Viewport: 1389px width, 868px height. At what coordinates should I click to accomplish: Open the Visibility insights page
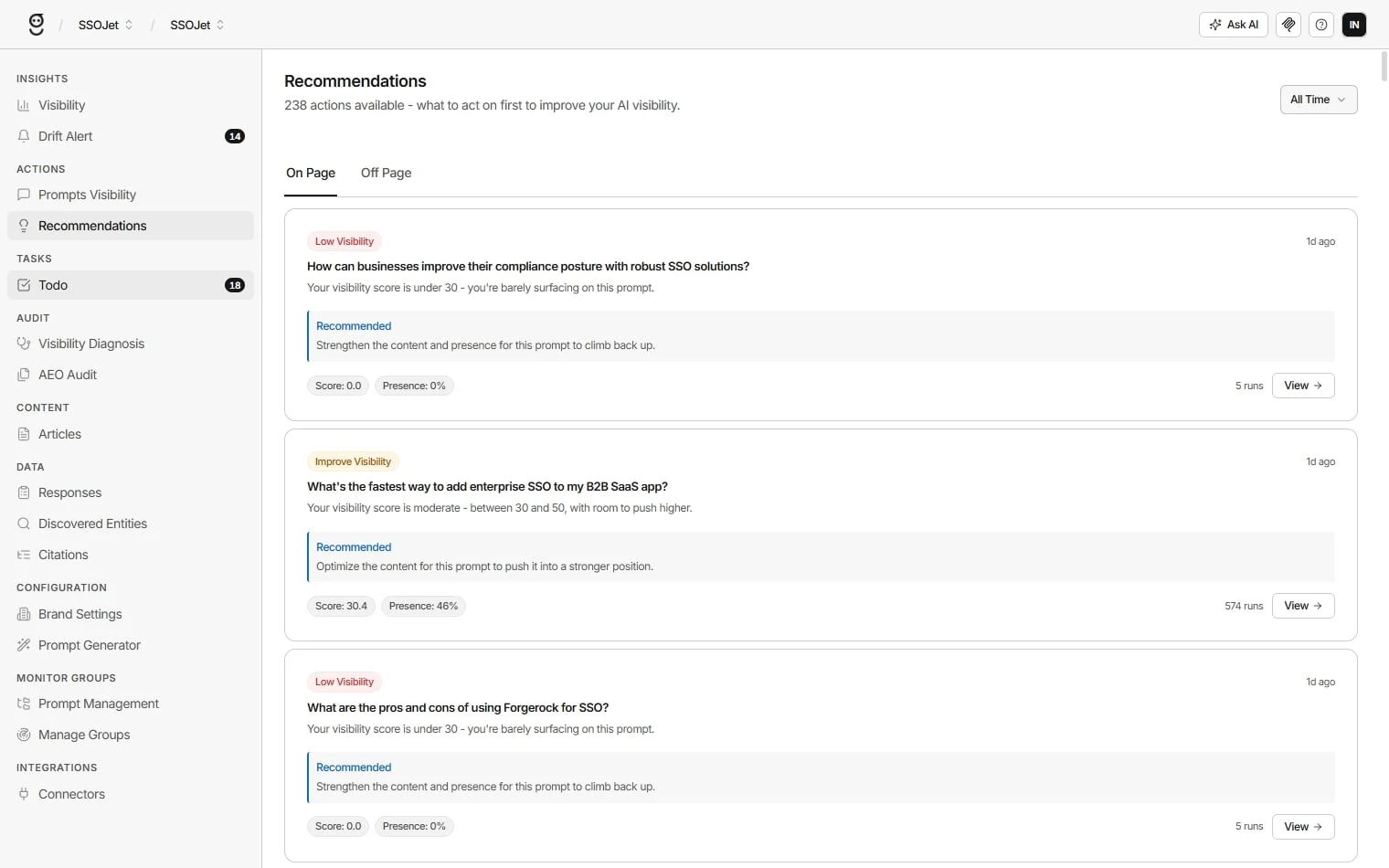[x=131, y=105]
